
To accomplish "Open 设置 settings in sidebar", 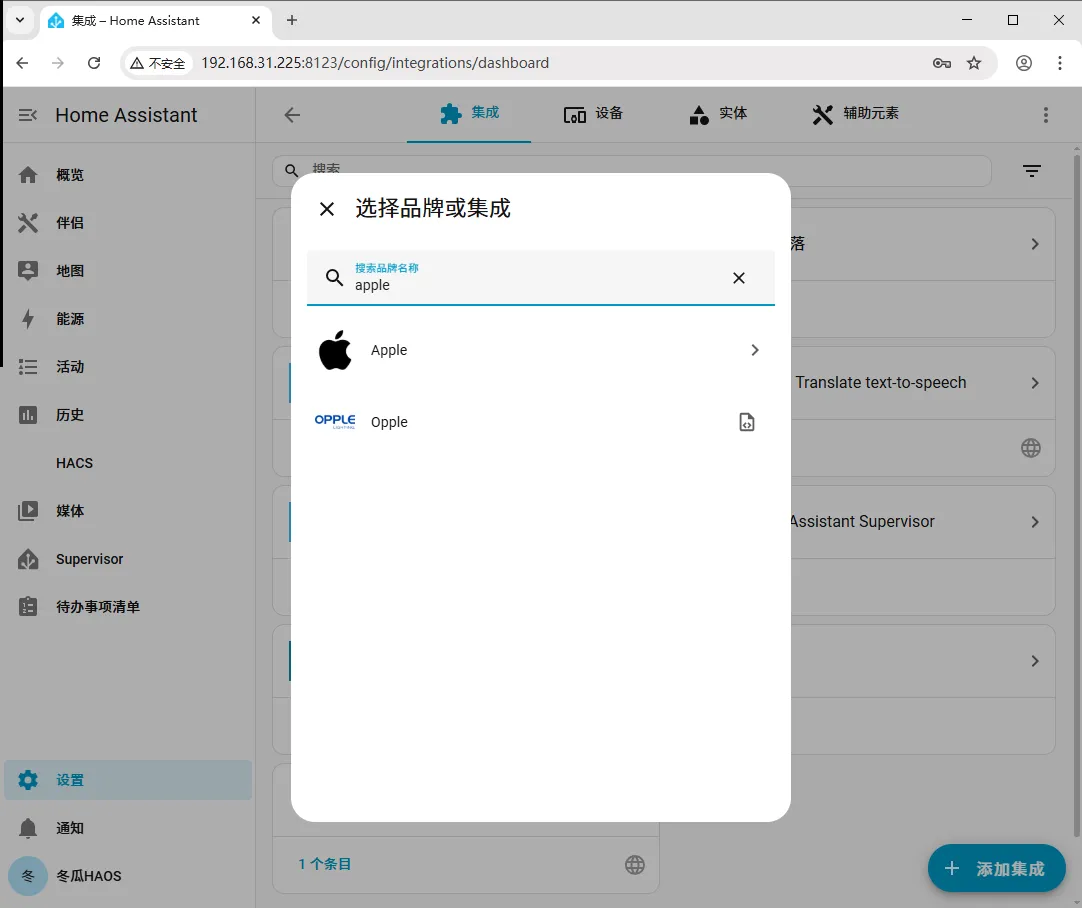I will pyautogui.click(x=128, y=780).
